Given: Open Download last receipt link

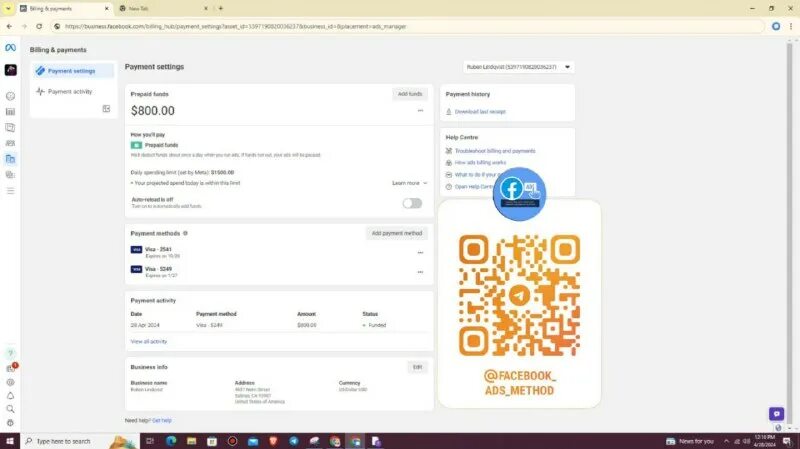Looking at the screenshot, I should point(480,112).
